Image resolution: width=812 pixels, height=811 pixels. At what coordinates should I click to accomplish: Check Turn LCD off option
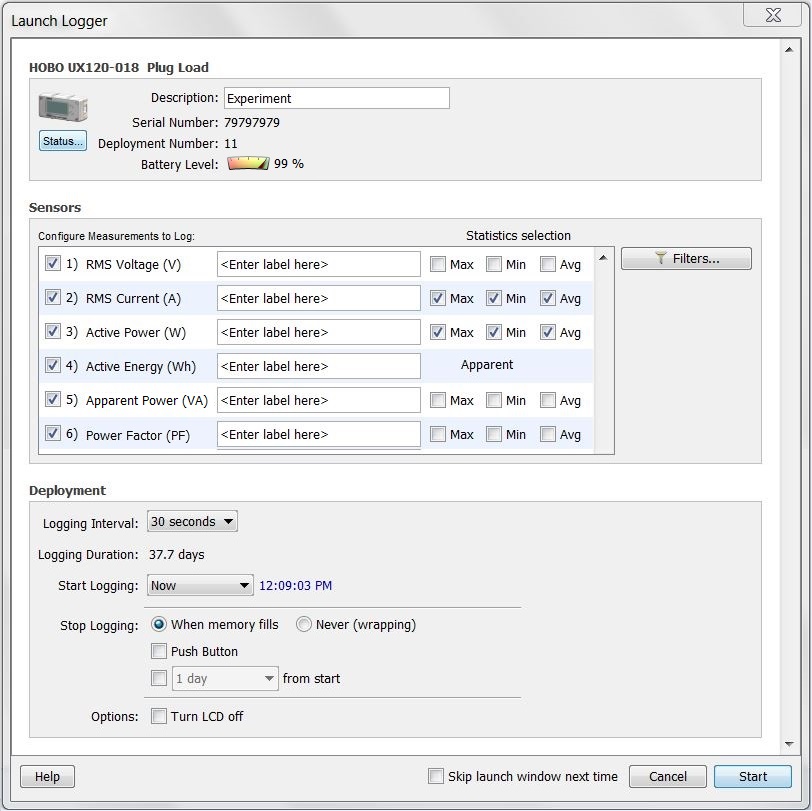tap(159, 717)
